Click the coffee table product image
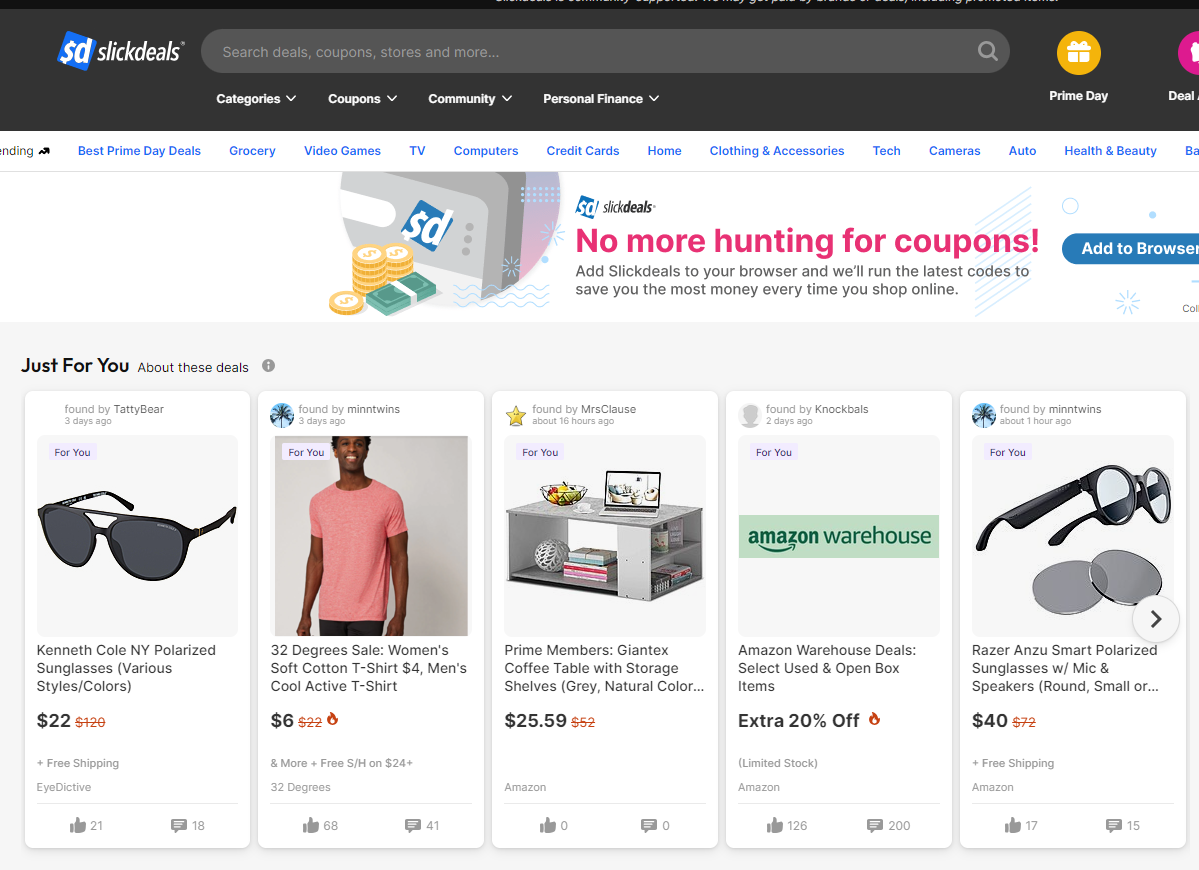The width and height of the screenshot is (1199, 870). [605, 535]
